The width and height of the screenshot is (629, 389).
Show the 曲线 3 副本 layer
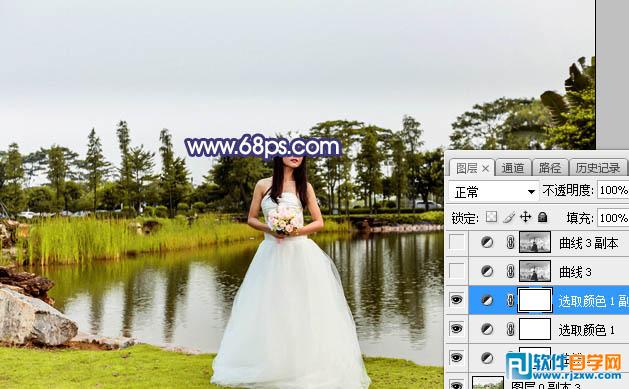click(457, 242)
